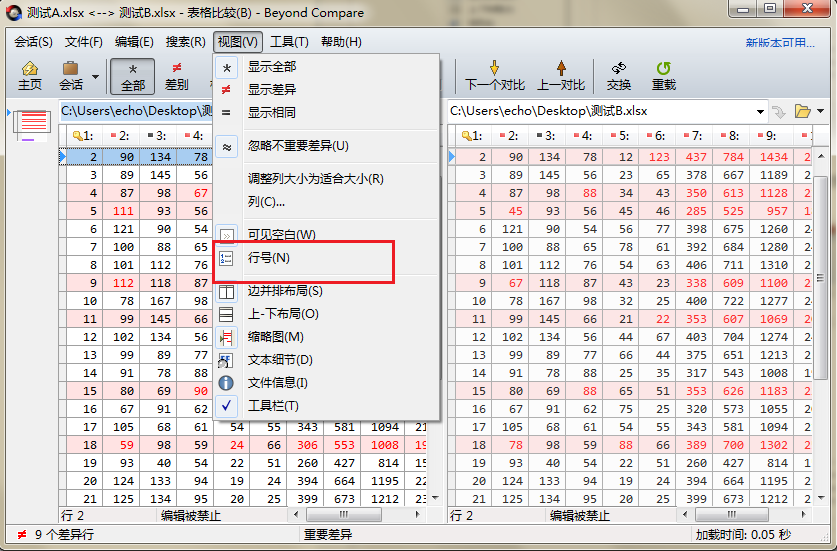Switch to Side-by-Side Layout (边并排布局)
This screenshot has width=837, height=551.
[x=326, y=291]
